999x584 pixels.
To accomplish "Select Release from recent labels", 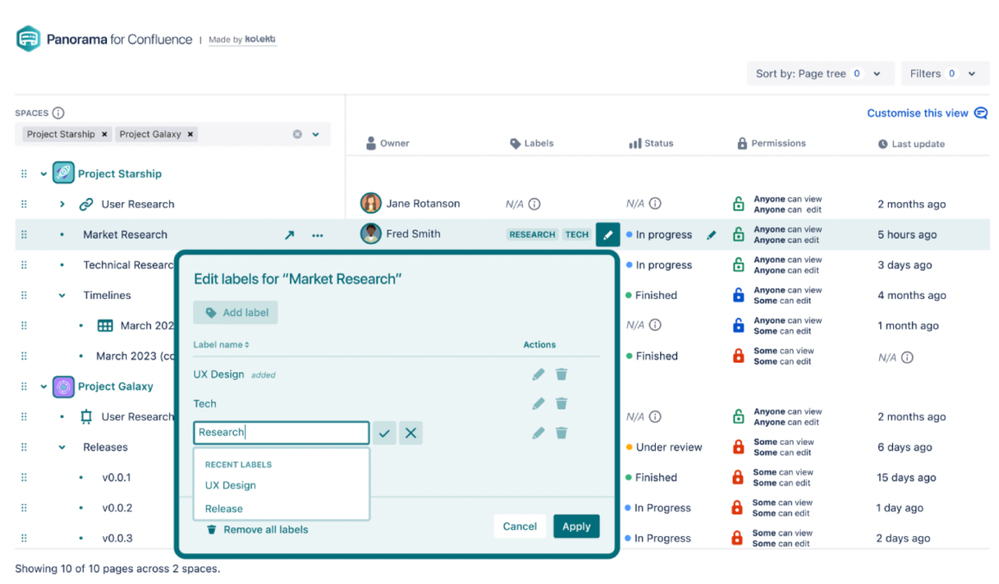I will pyautogui.click(x=224, y=509).
